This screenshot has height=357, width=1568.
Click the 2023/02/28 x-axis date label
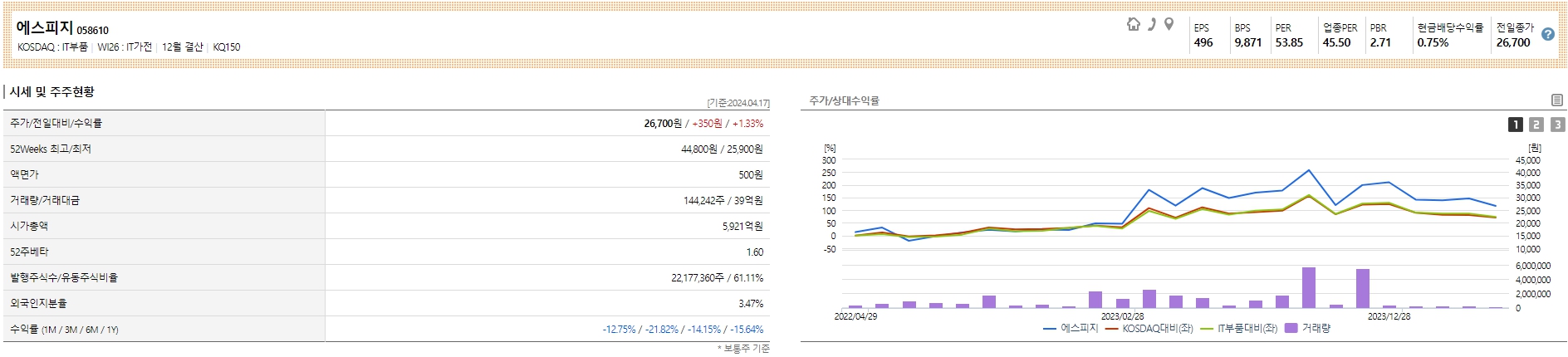tap(1122, 316)
